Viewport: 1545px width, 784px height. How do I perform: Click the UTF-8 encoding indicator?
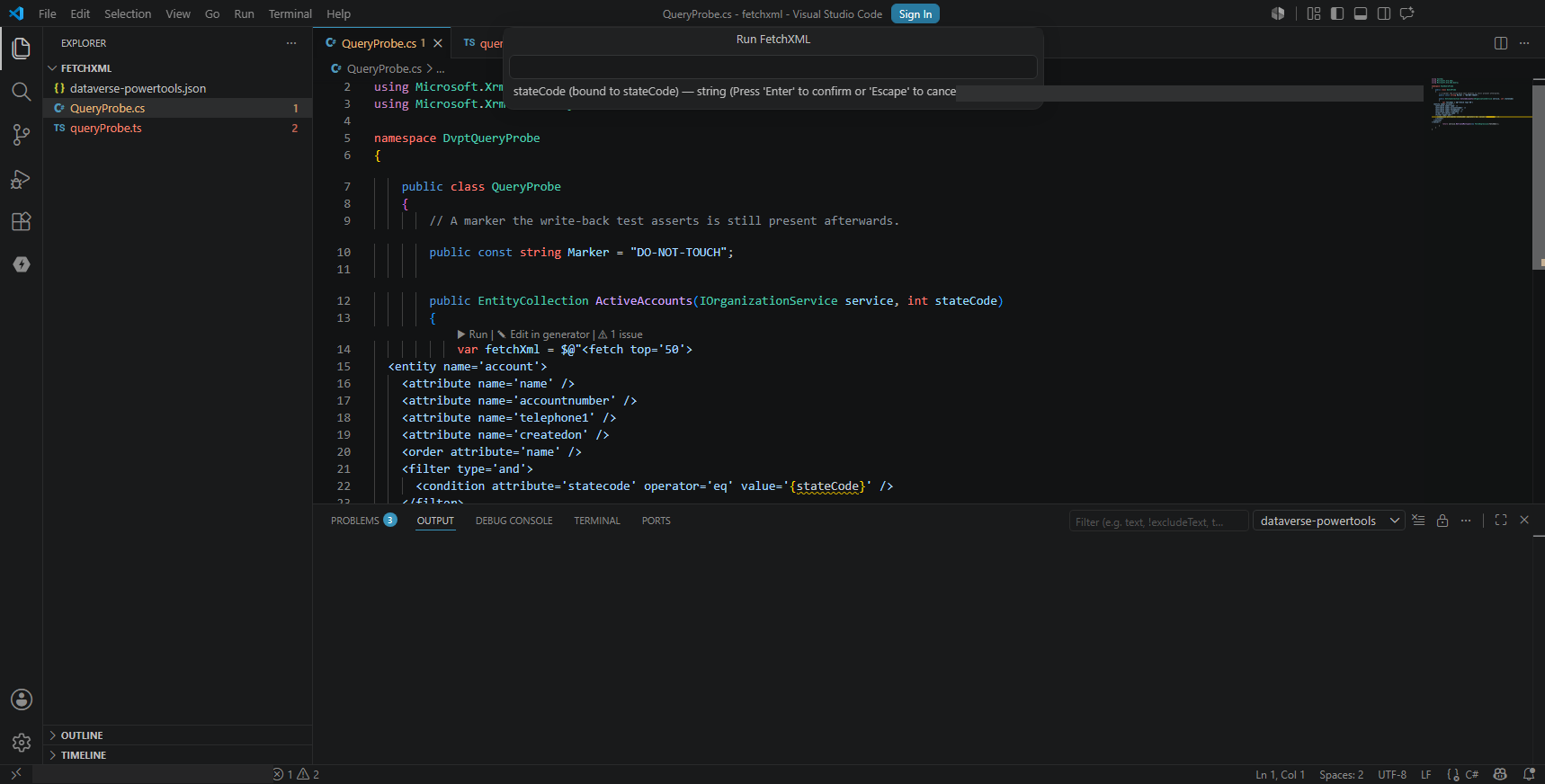click(1392, 774)
